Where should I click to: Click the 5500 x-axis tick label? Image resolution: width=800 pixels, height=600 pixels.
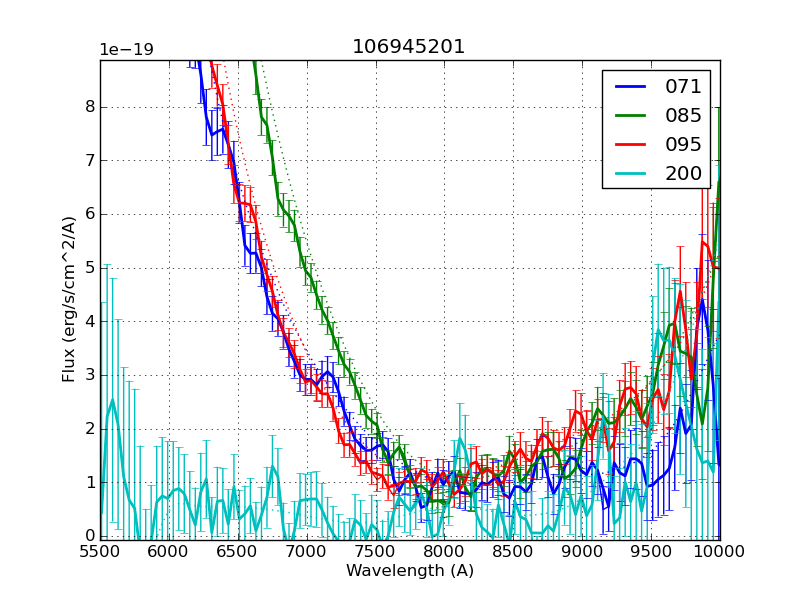pos(100,551)
